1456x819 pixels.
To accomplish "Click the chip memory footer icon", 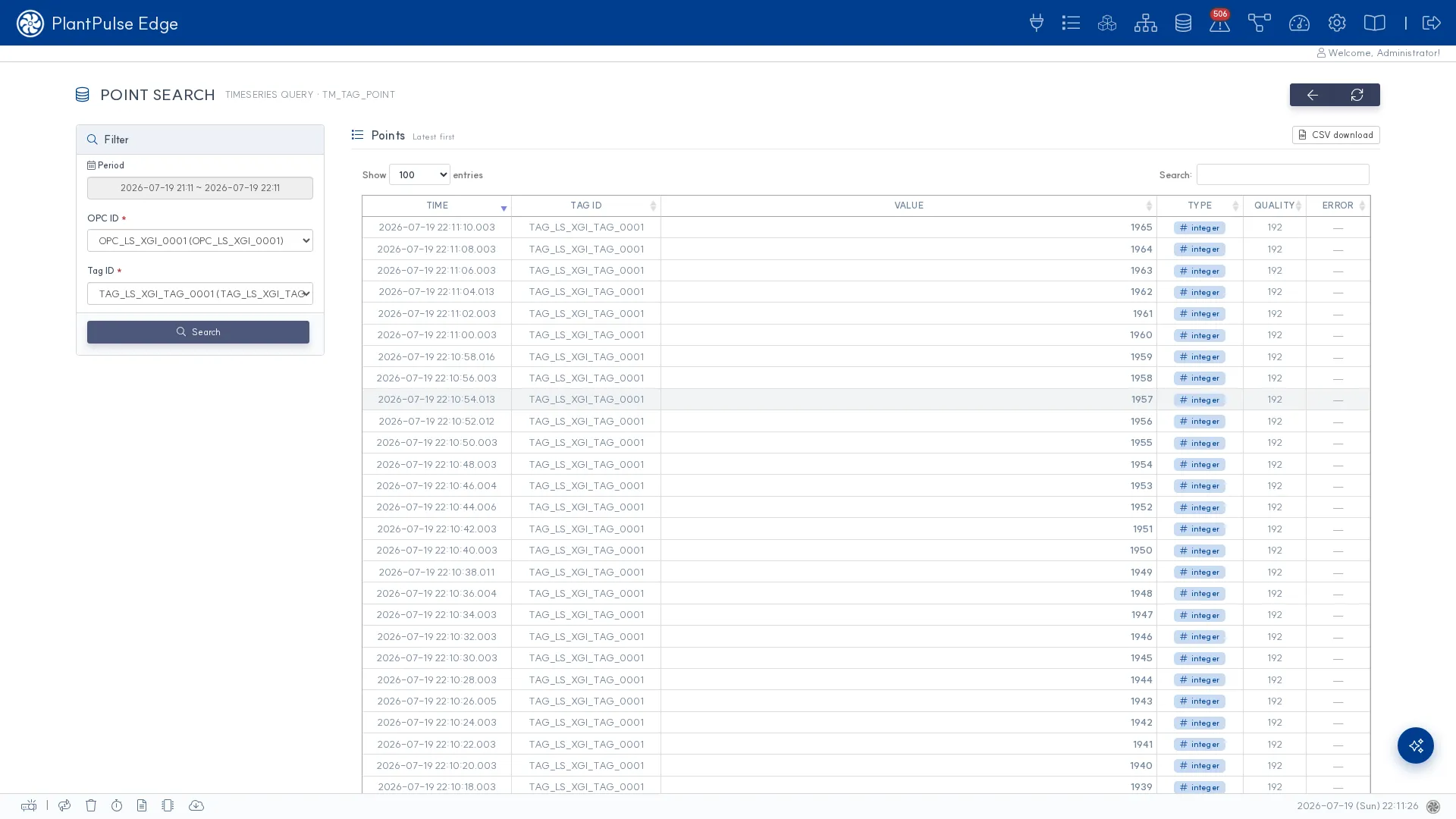I will coord(168,805).
